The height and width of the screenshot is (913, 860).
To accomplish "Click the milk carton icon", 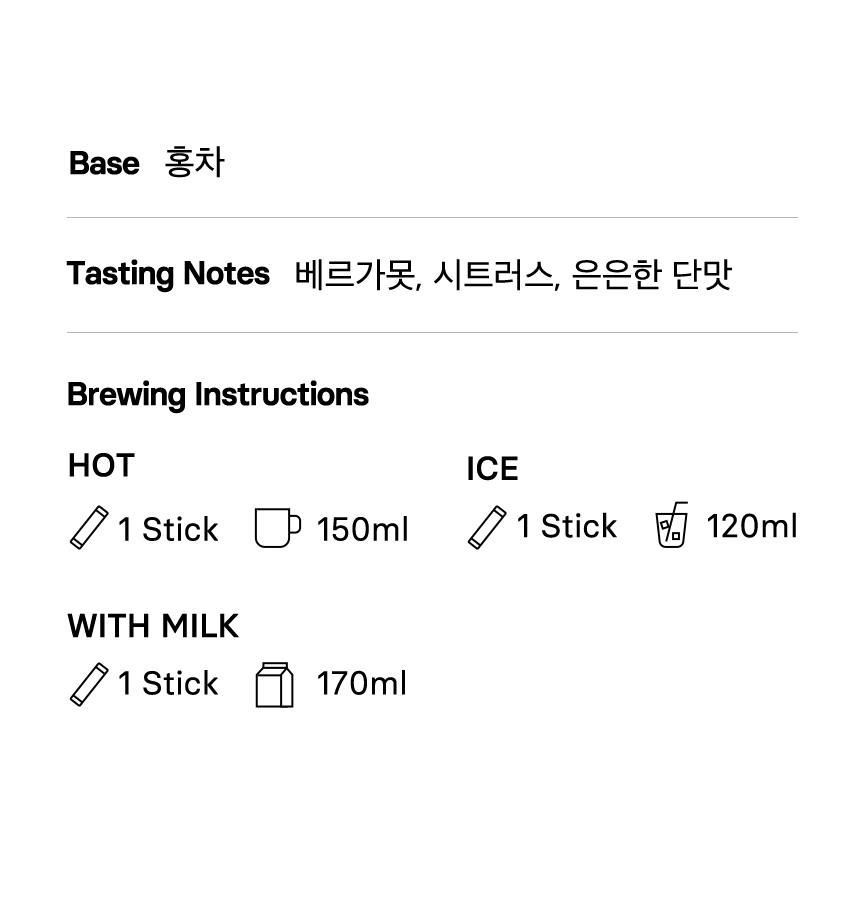I will (x=275, y=685).
